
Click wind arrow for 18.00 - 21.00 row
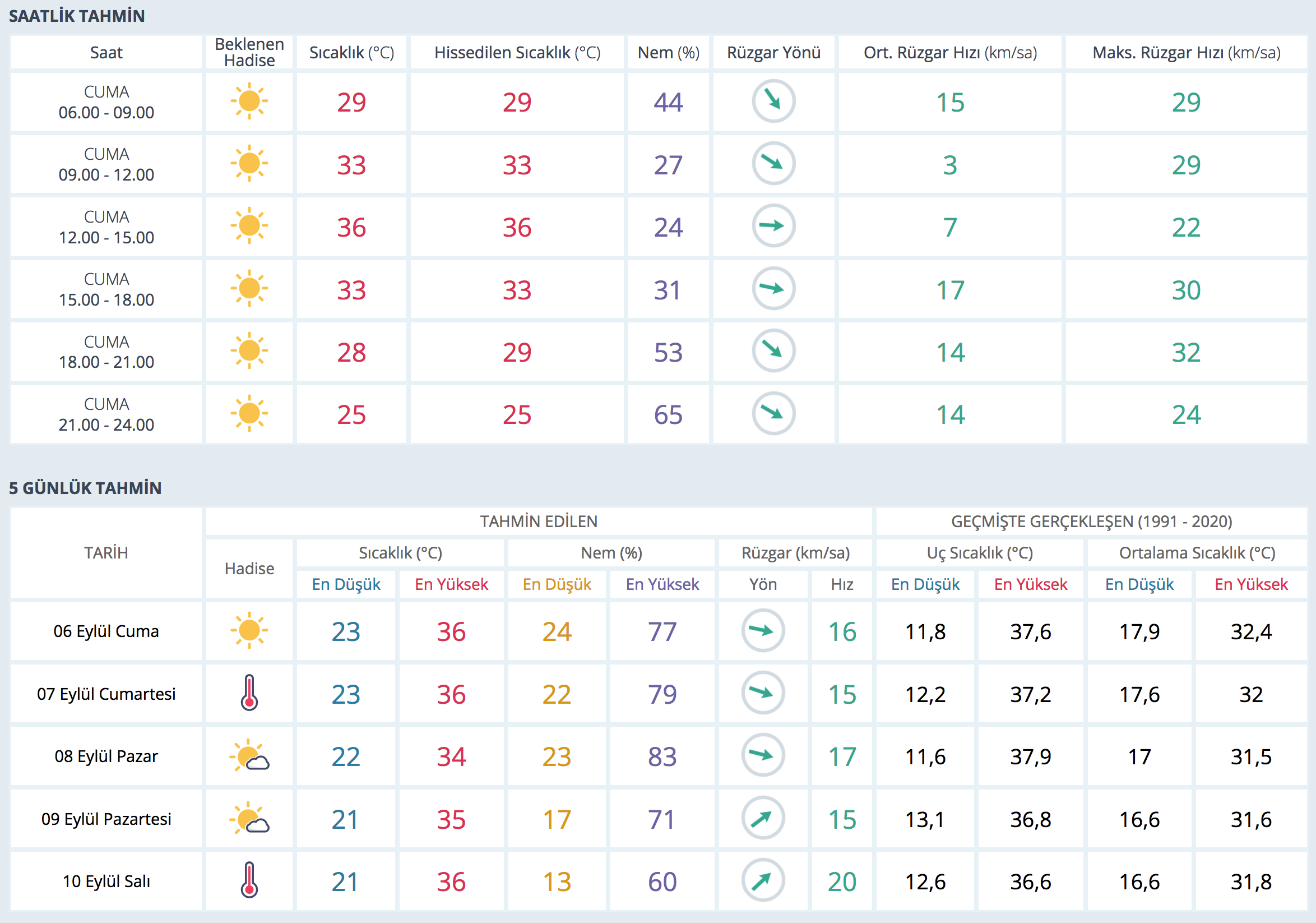(773, 351)
